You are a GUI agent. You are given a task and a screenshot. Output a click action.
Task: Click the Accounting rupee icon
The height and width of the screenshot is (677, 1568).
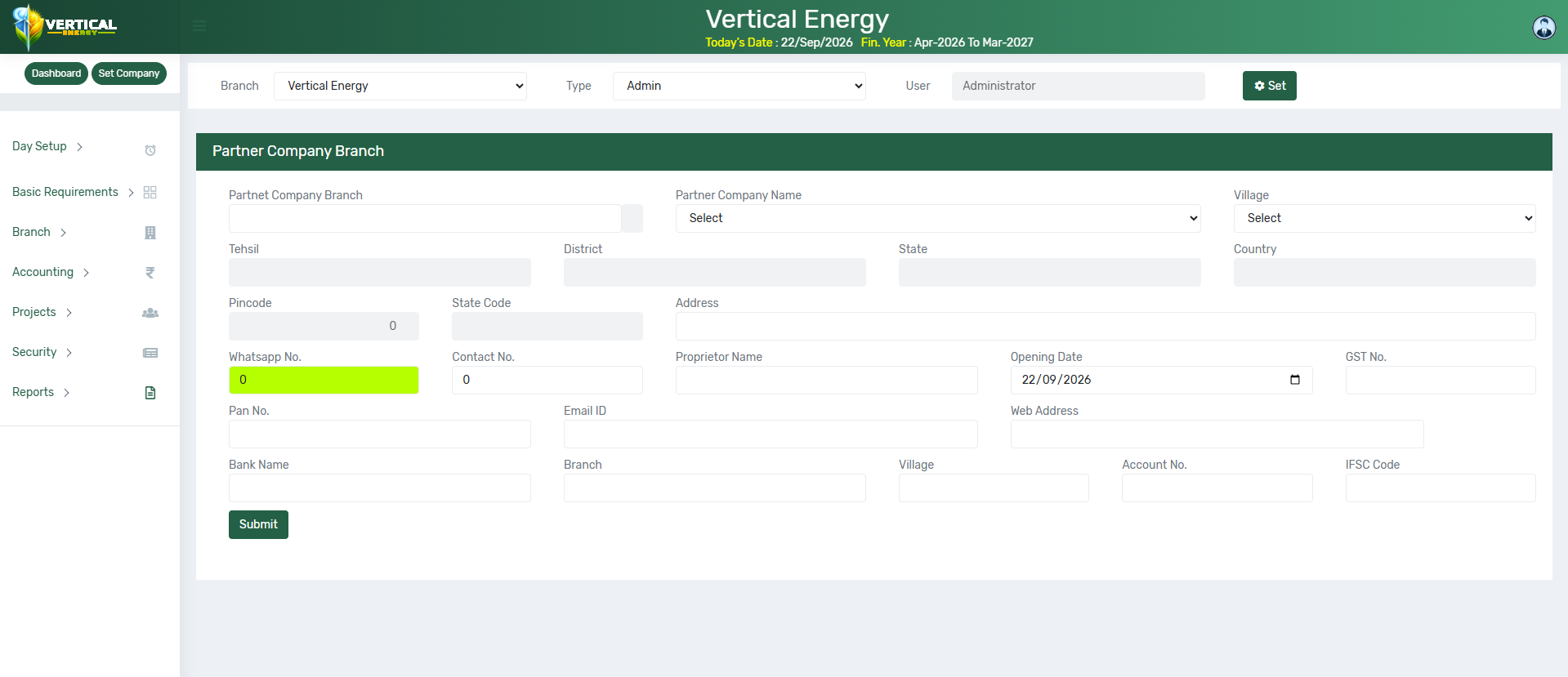pyautogui.click(x=150, y=273)
